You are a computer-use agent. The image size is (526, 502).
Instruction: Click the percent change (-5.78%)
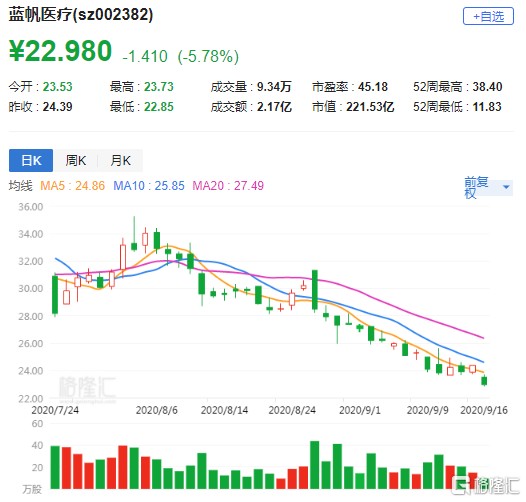coord(208,56)
